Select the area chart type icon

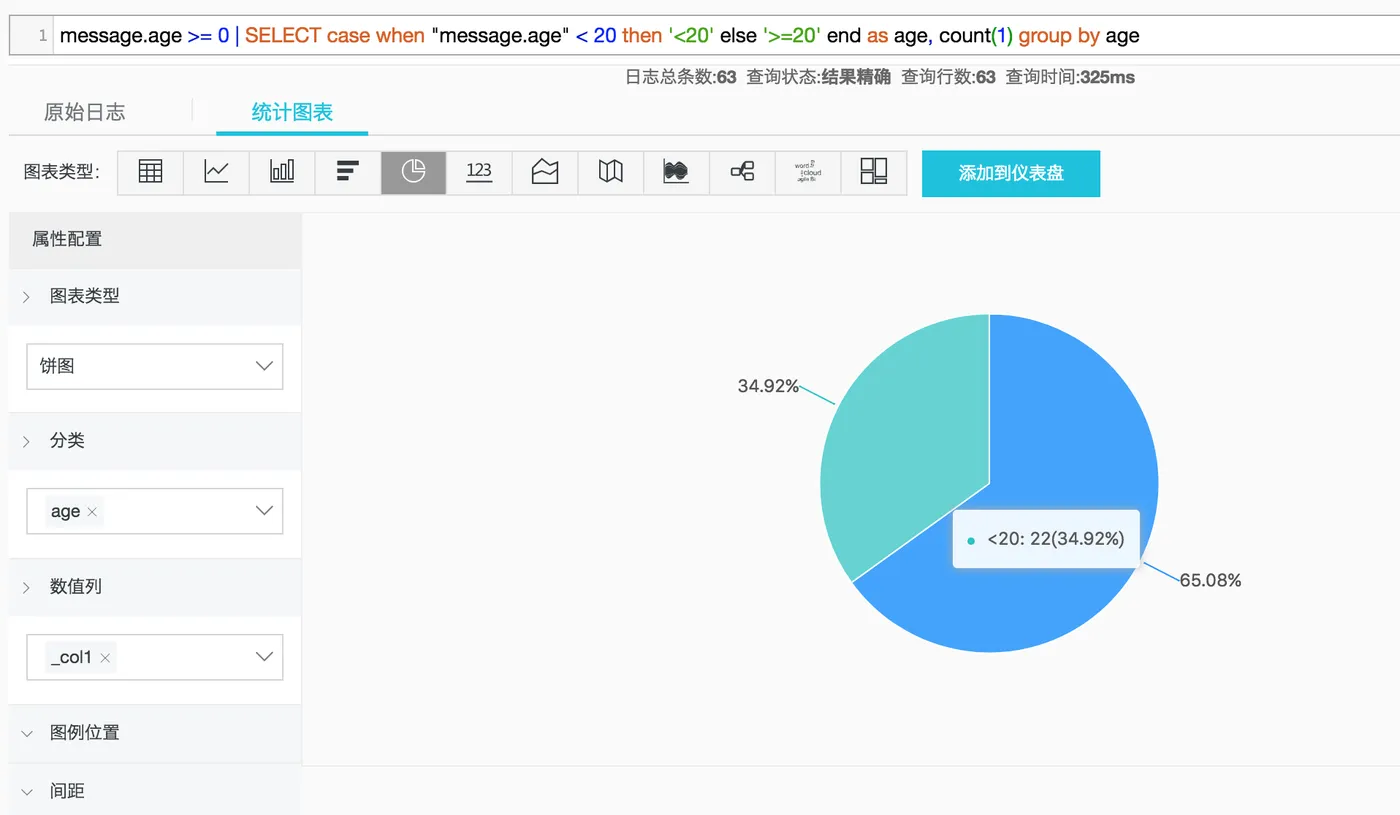545,172
